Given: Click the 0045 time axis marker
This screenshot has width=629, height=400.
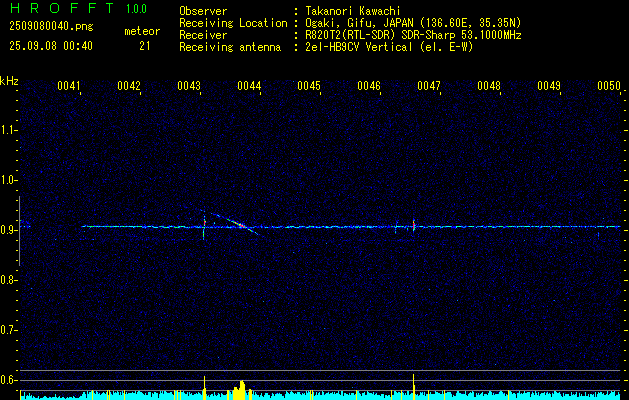Looking at the screenshot, I should pos(309,86).
